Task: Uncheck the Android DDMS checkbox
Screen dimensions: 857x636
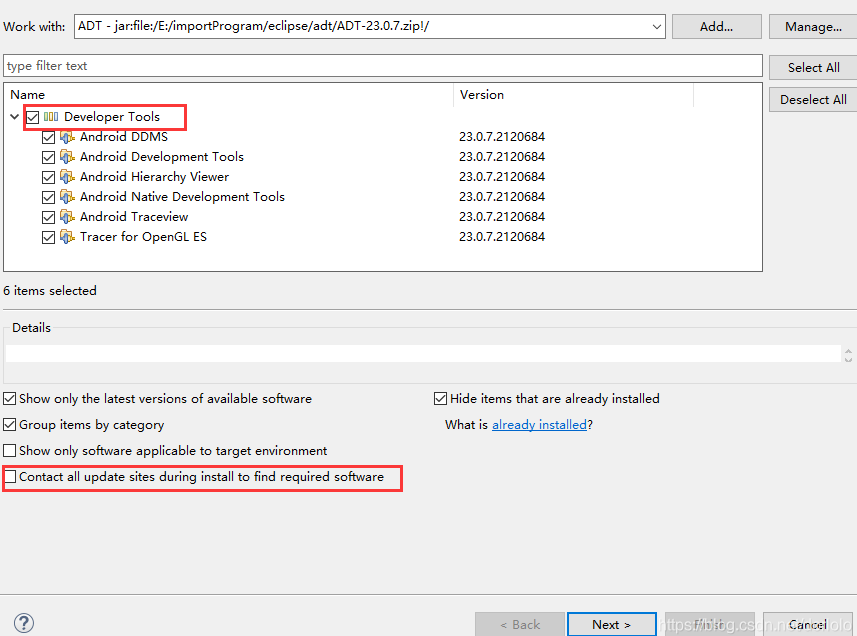Action: pos(48,138)
